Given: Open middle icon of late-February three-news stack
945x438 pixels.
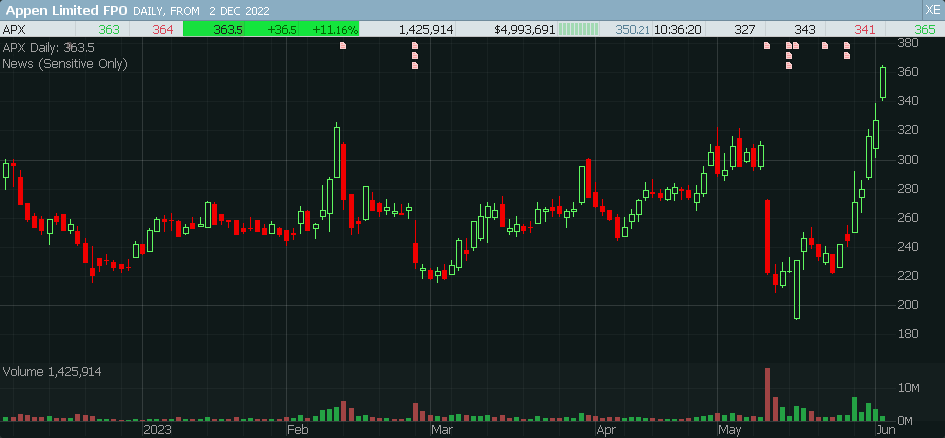Looking at the screenshot, I should (x=415, y=55).
